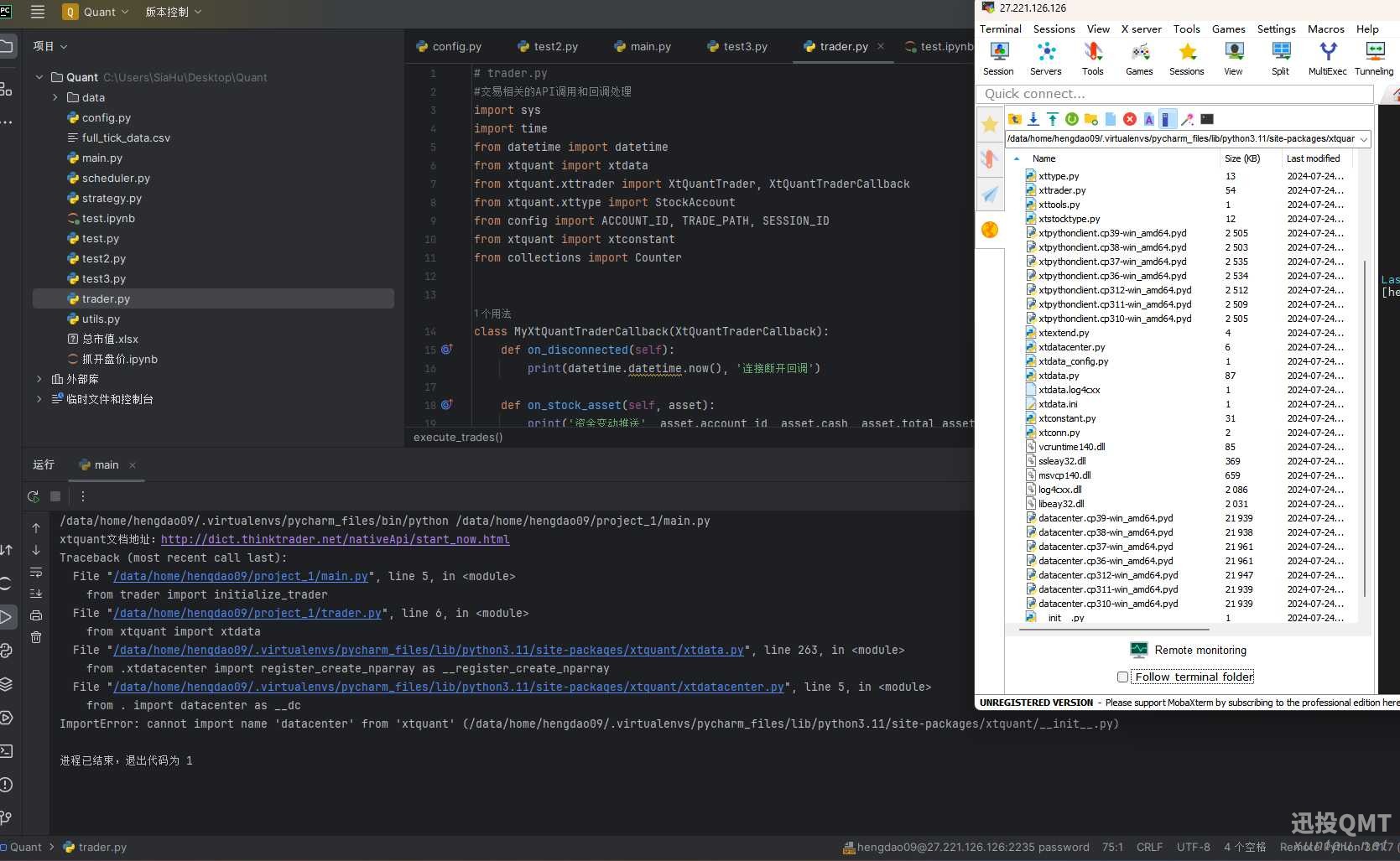Click the SFTP download arrow icon
The width and height of the screenshot is (1400, 861).
1033,119
